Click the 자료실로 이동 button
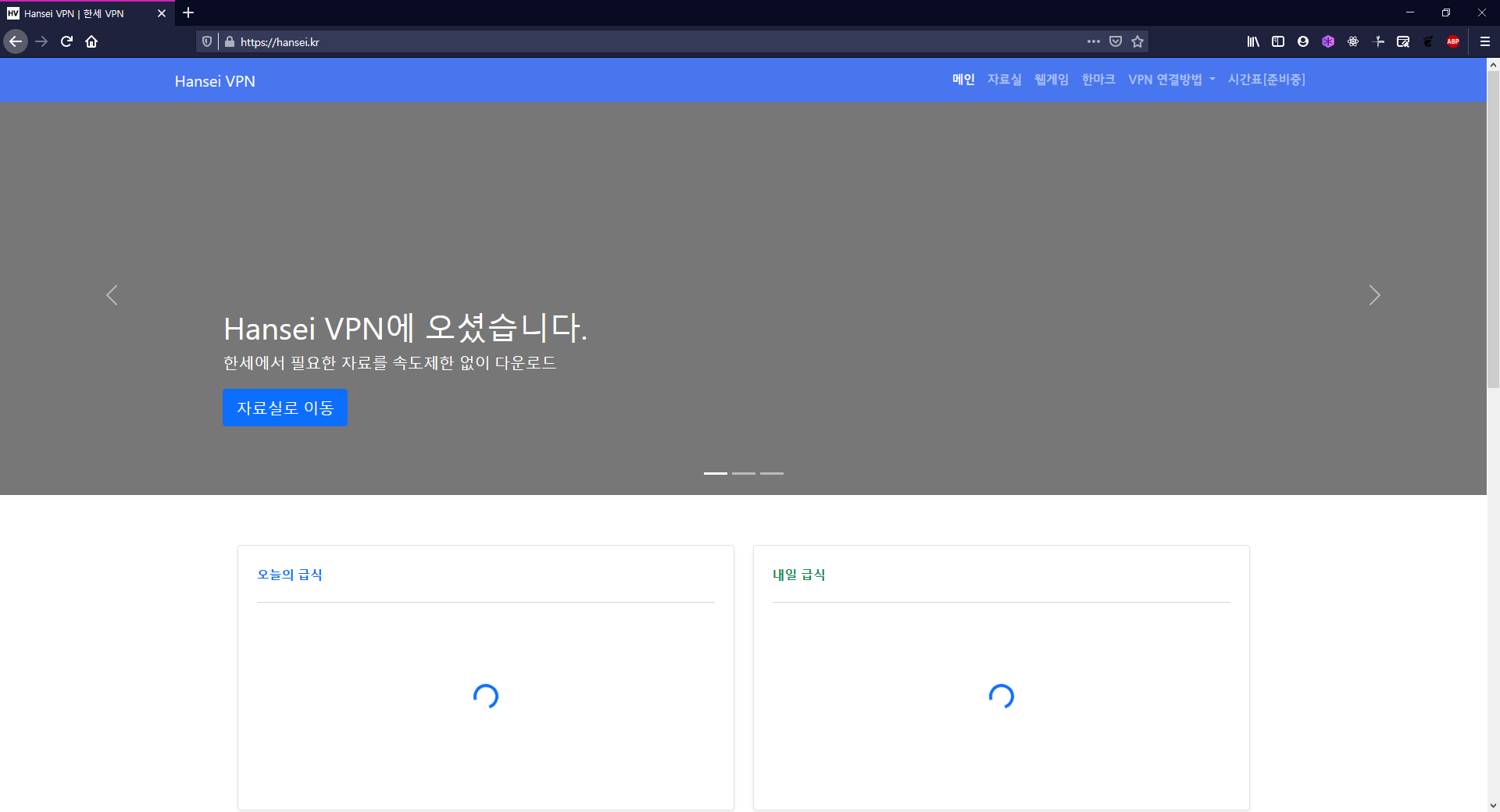Image resolution: width=1500 pixels, height=812 pixels. (284, 407)
